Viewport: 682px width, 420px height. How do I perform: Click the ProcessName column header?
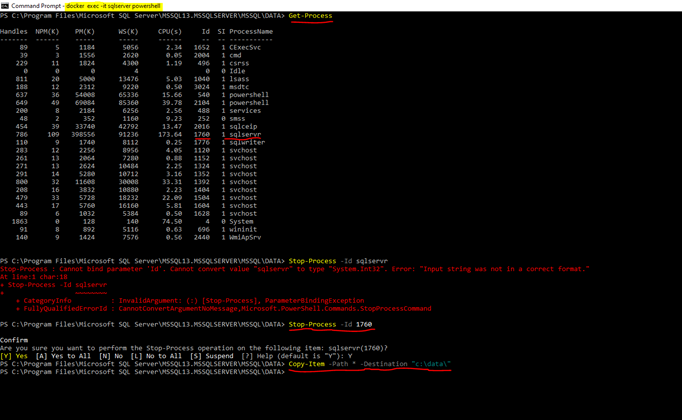coord(251,31)
